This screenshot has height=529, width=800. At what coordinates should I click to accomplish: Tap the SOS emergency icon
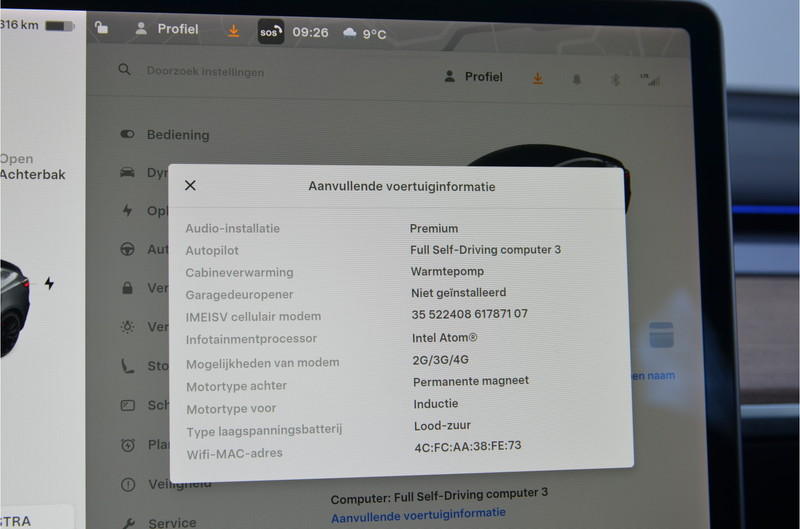coord(270,32)
